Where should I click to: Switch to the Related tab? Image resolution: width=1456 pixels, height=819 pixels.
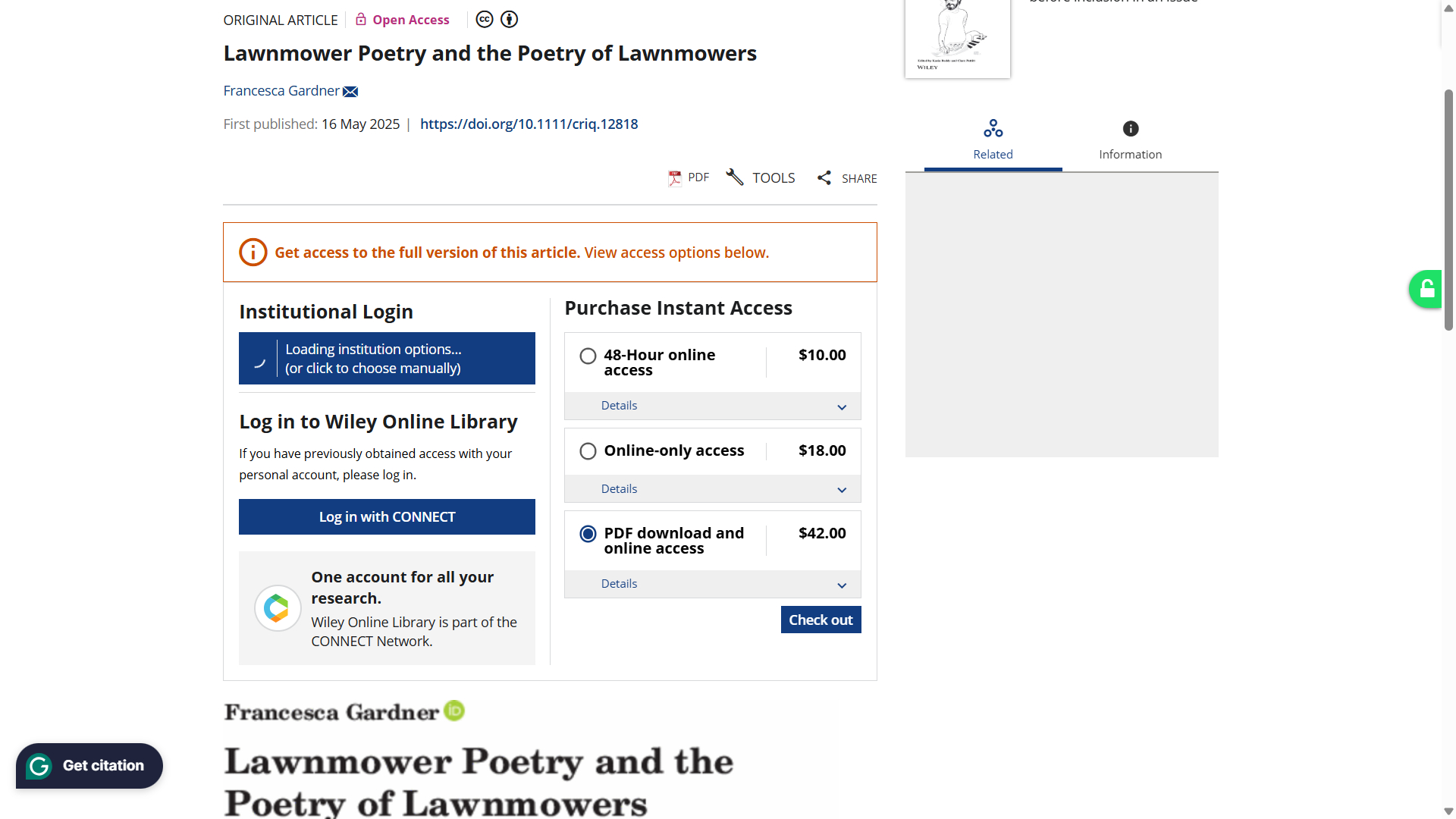(993, 140)
